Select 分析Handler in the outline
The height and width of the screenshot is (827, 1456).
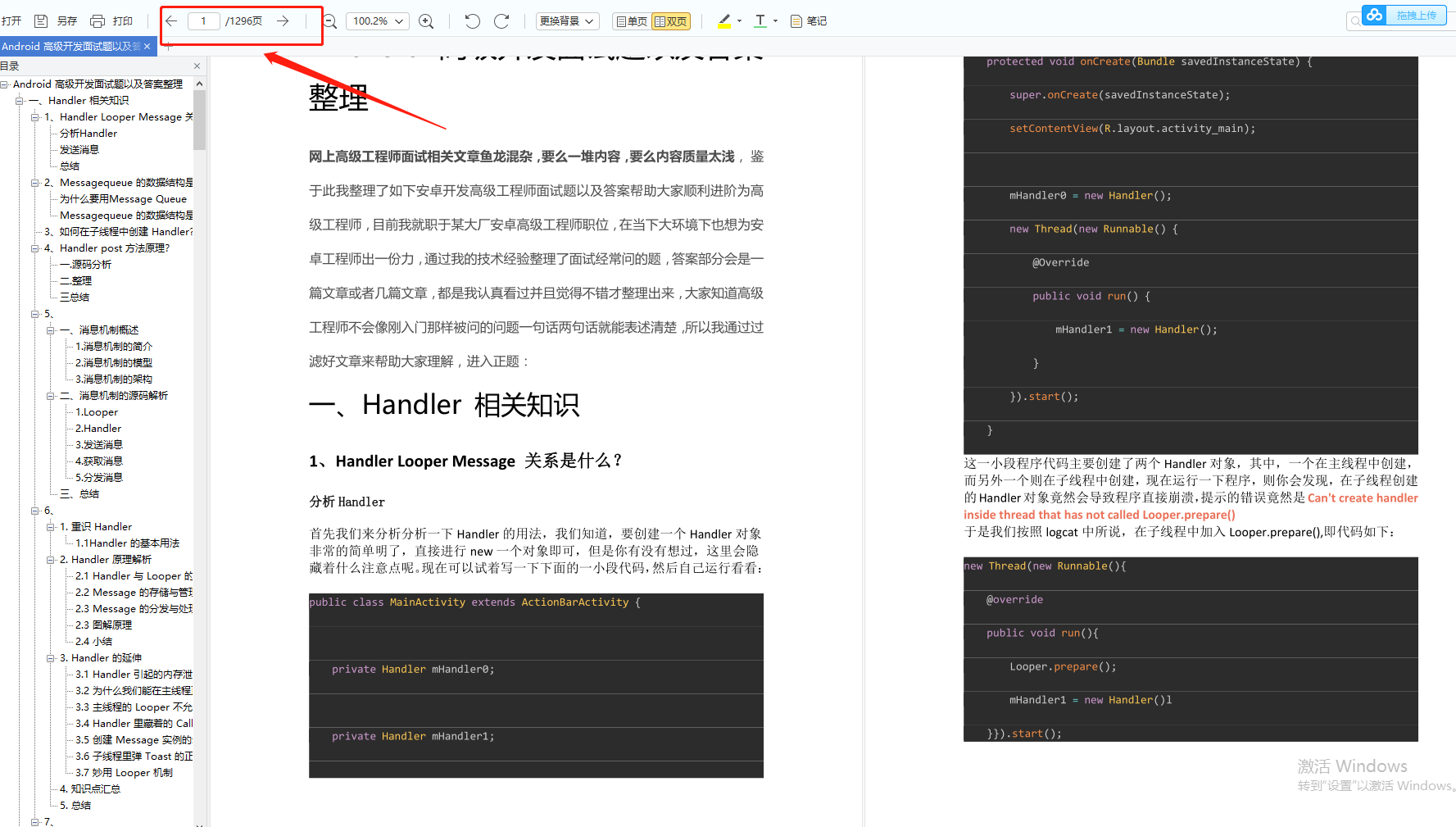[88, 133]
